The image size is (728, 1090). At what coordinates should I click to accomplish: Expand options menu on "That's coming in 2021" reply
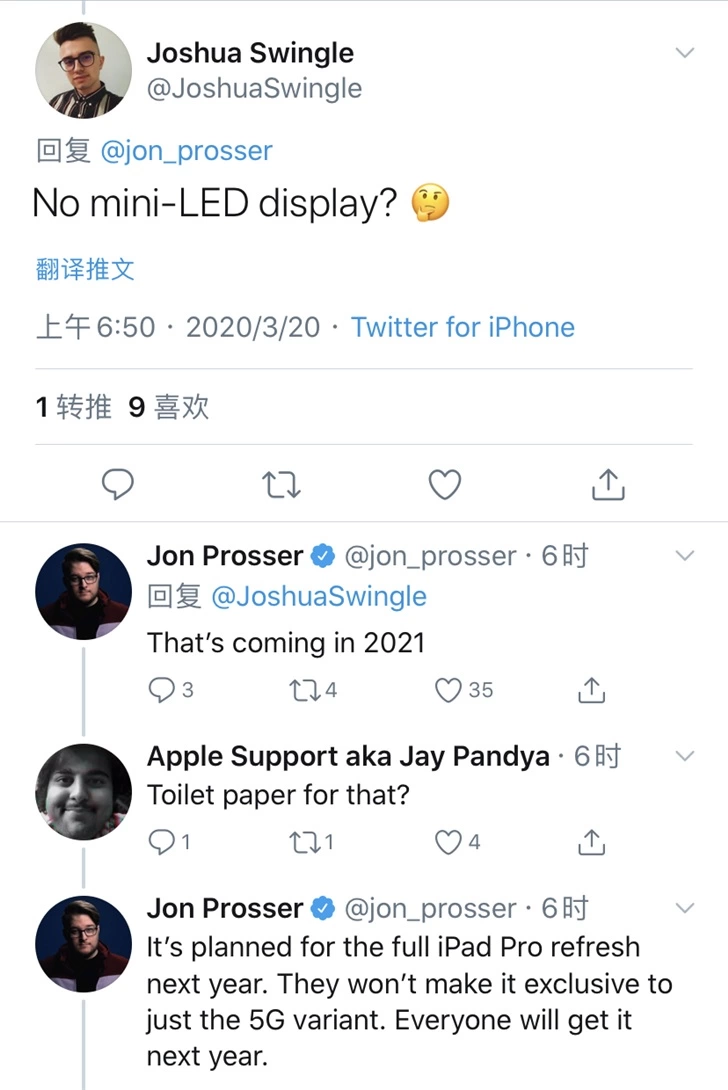[x=685, y=555]
